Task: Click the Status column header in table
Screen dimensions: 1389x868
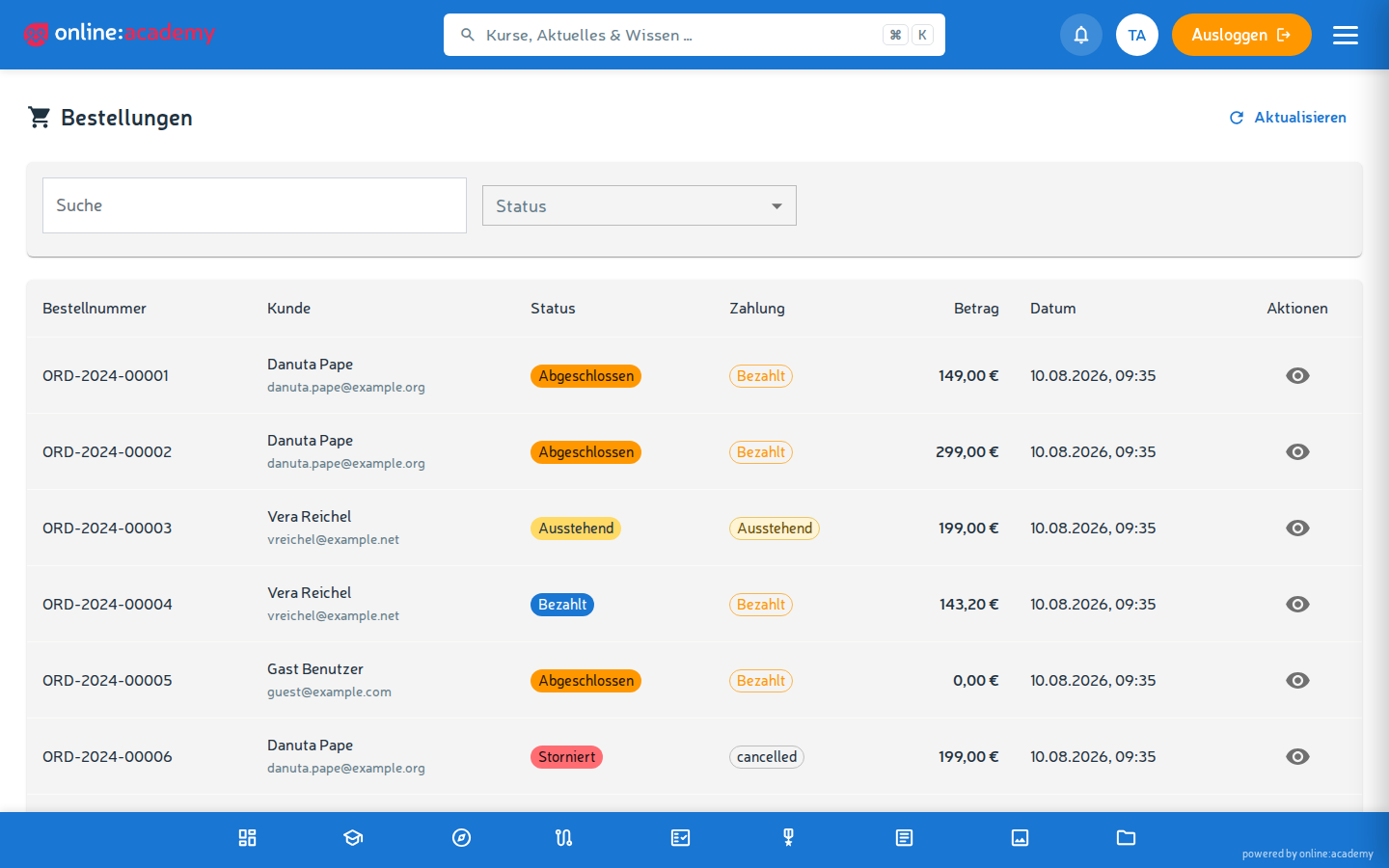Action: 553,309
